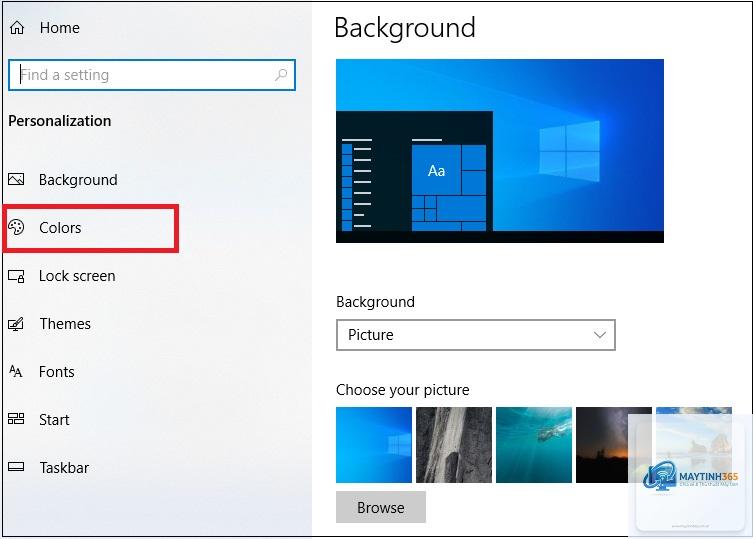
Task: Open the Themes section
Action: coord(65,324)
